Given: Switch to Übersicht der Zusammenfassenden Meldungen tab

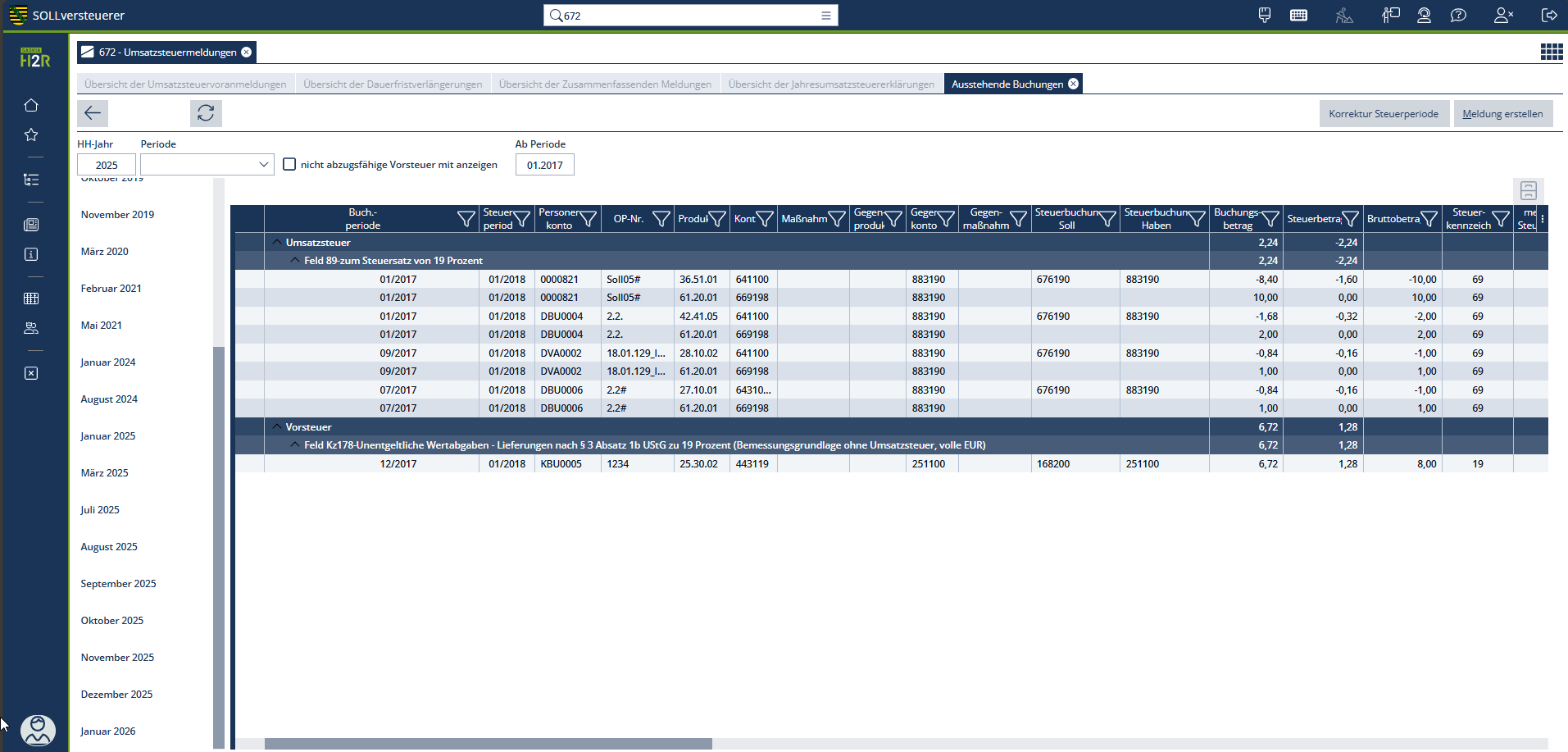Looking at the screenshot, I should 605,84.
